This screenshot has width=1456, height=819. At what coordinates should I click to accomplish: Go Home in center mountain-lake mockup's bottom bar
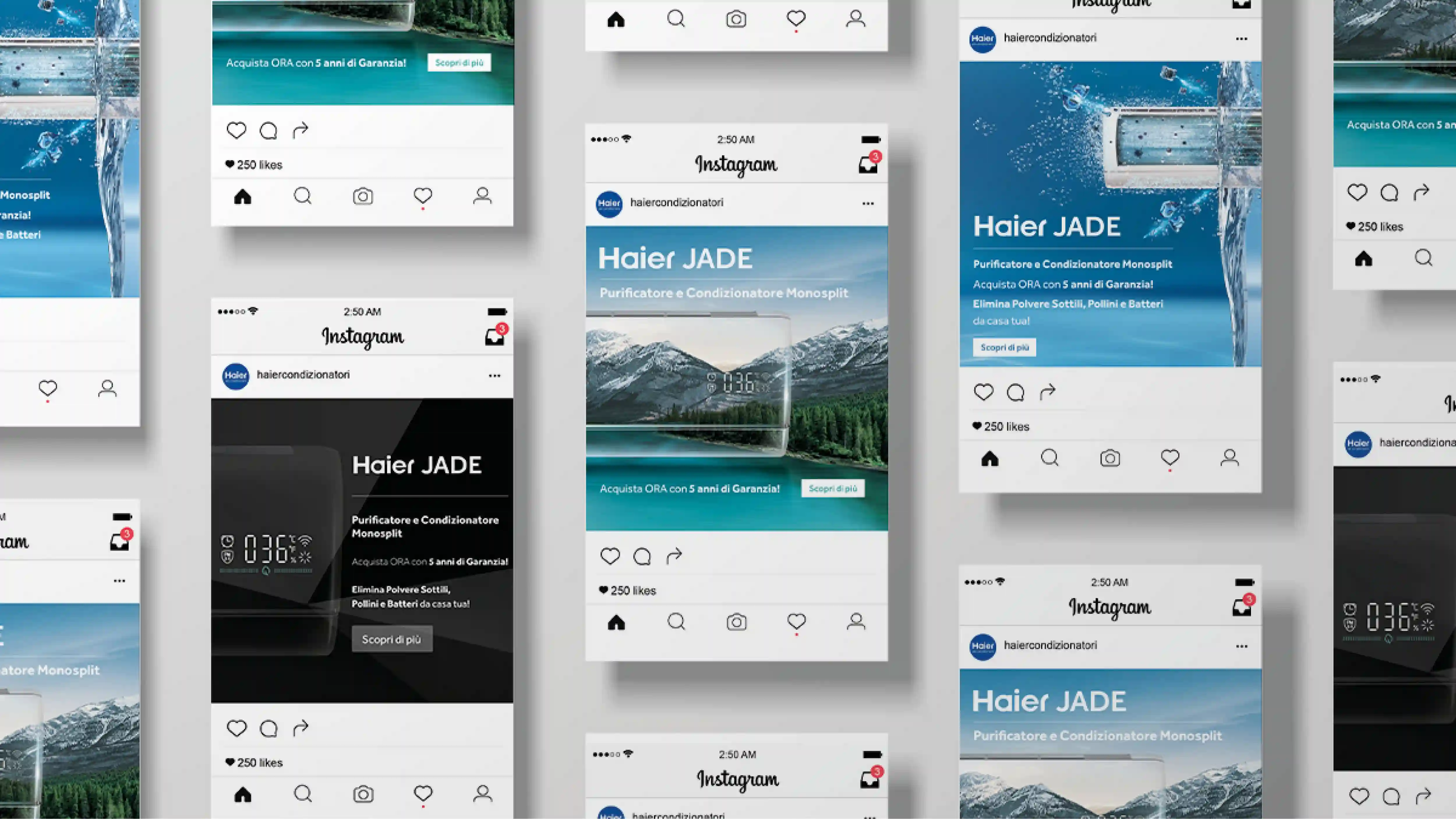pyautogui.click(x=616, y=622)
